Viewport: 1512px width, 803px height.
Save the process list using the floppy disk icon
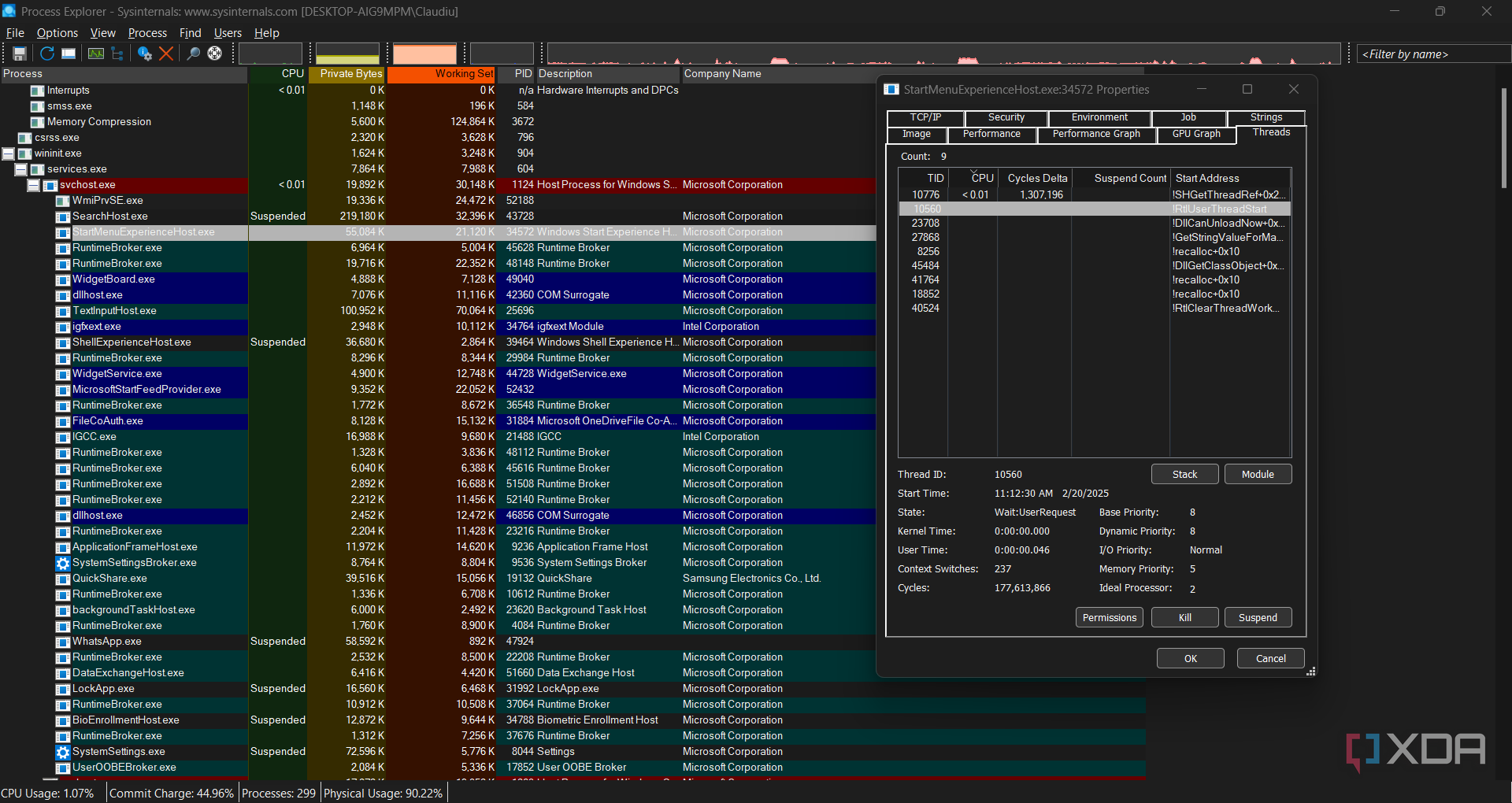click(19, 53)
